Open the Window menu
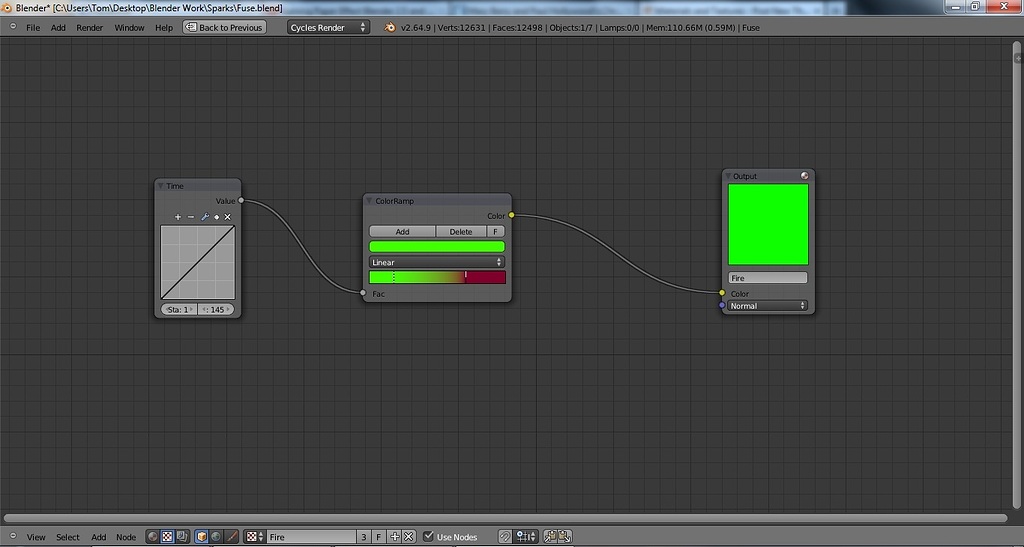 129,27
